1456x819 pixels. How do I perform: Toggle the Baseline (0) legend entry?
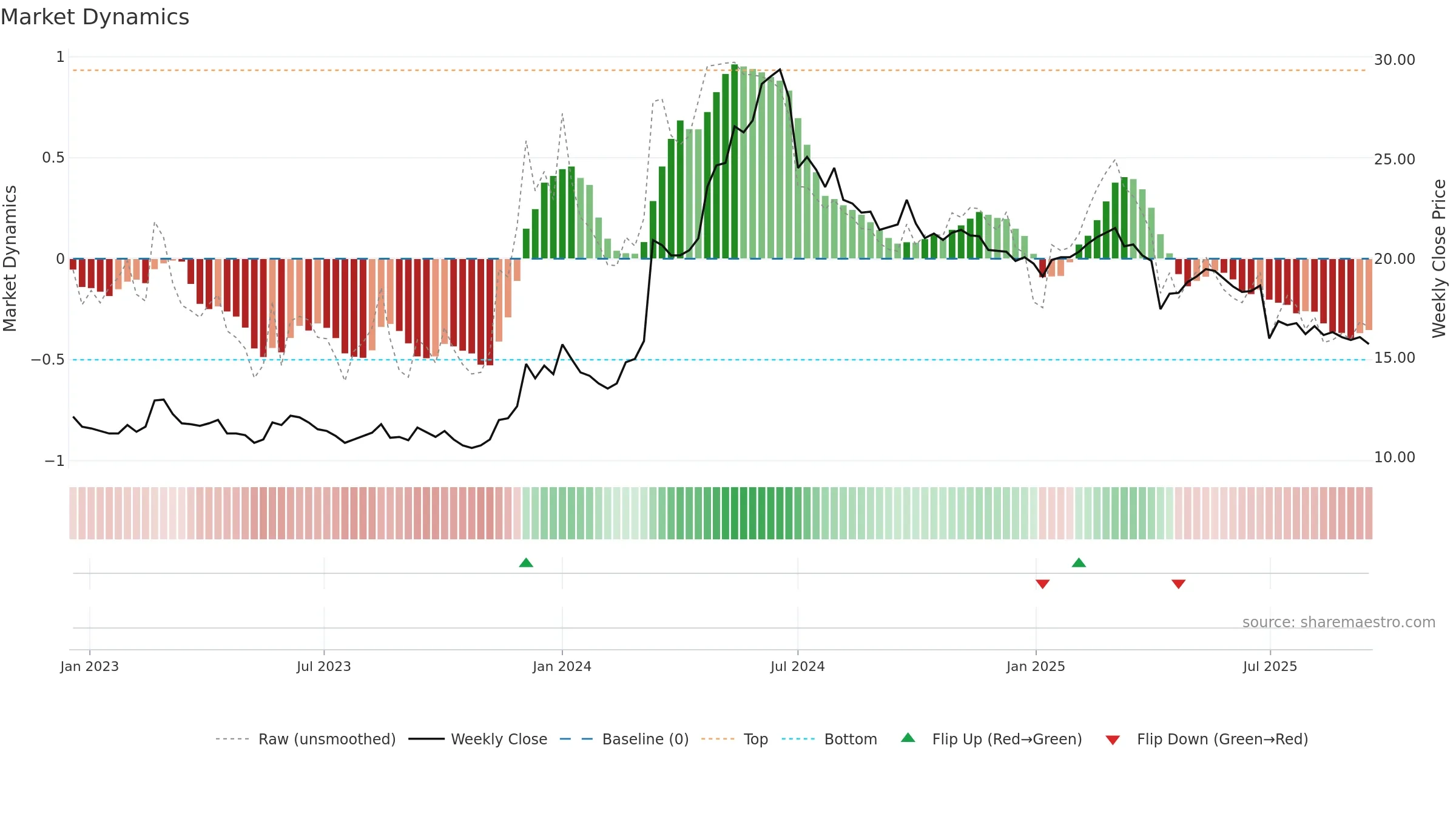pyautogui.click(x=624, y=739)
